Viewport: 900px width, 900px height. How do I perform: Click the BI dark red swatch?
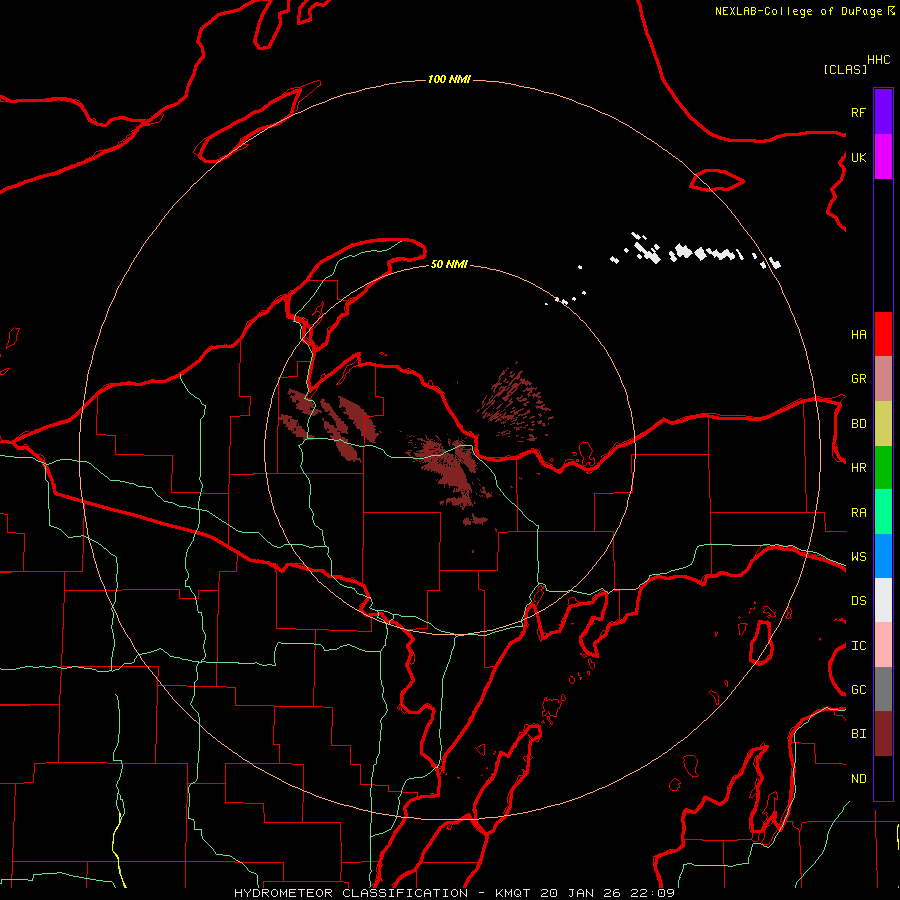pos(883,734)
